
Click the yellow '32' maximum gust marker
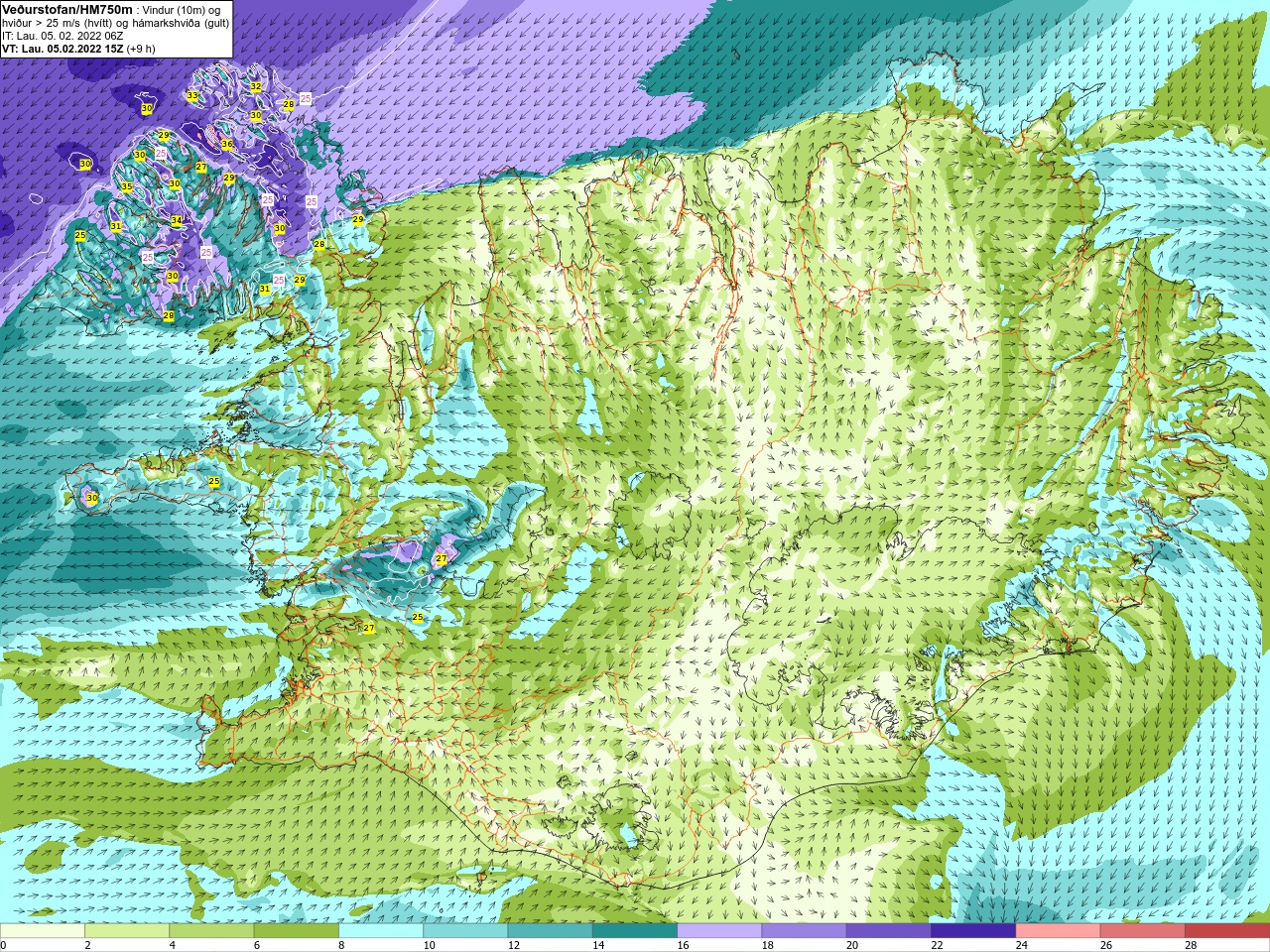pos(255,87)
